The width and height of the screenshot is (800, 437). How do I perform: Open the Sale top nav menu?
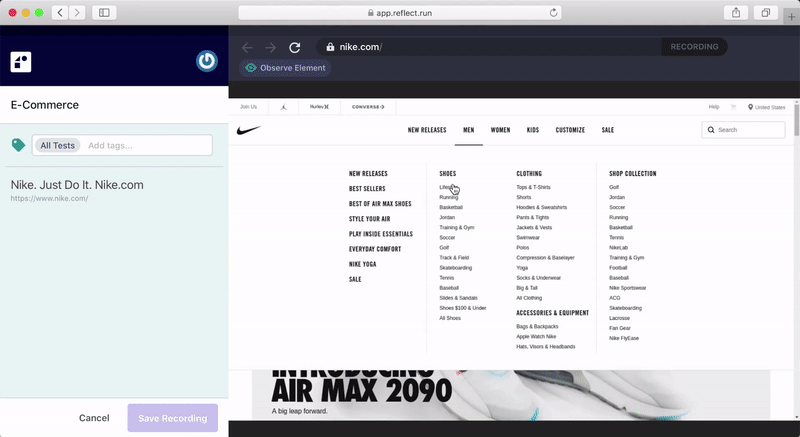(x=608, y=130)
